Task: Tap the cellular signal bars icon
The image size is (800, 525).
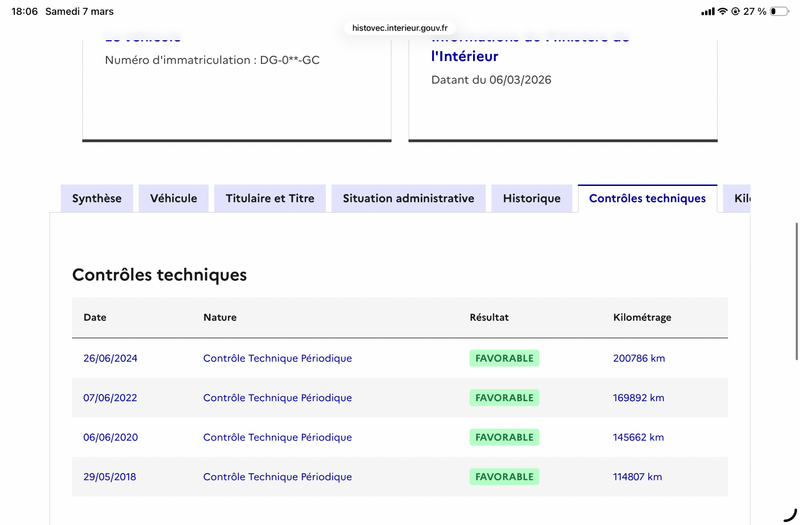Action: click(x=708, y=11)
